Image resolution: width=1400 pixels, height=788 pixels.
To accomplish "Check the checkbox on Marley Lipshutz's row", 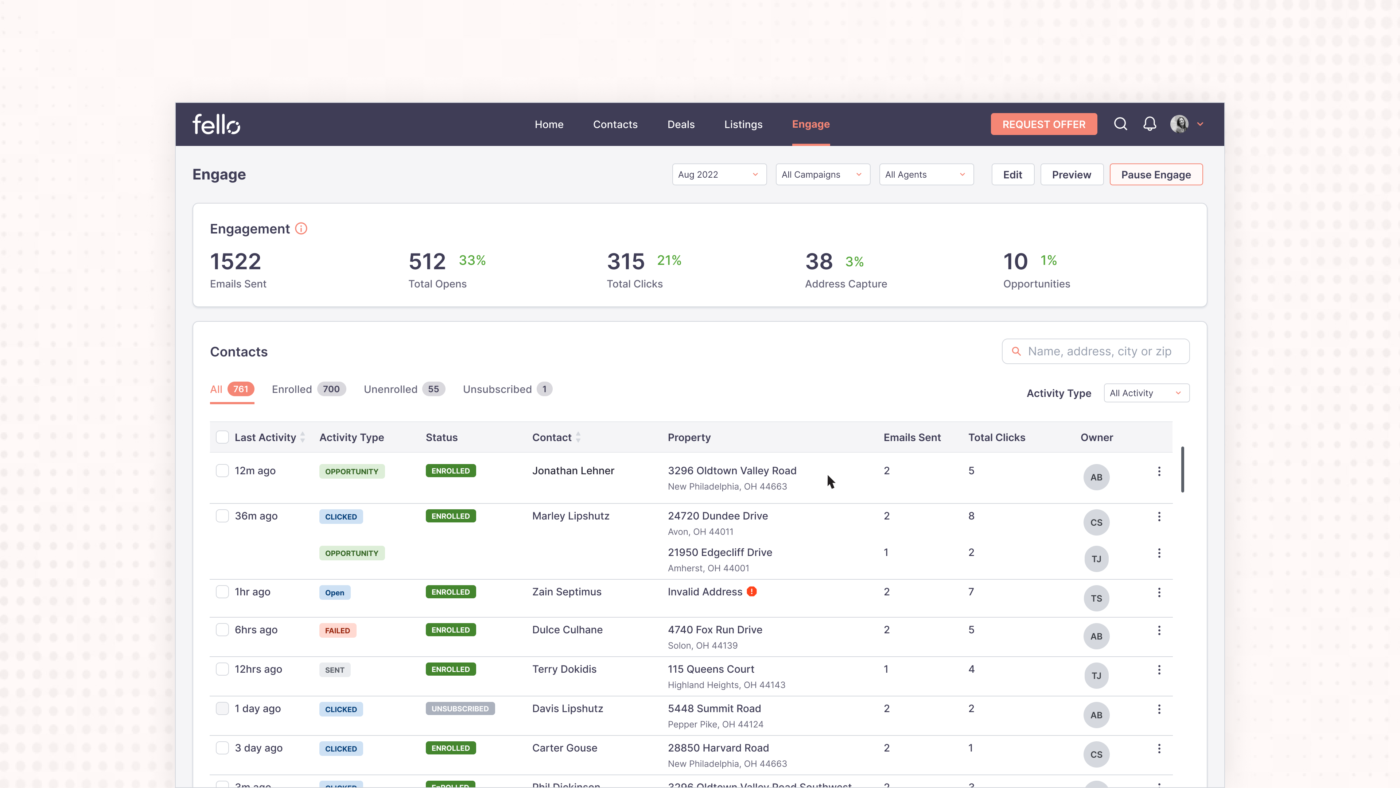I will point(221,515).
